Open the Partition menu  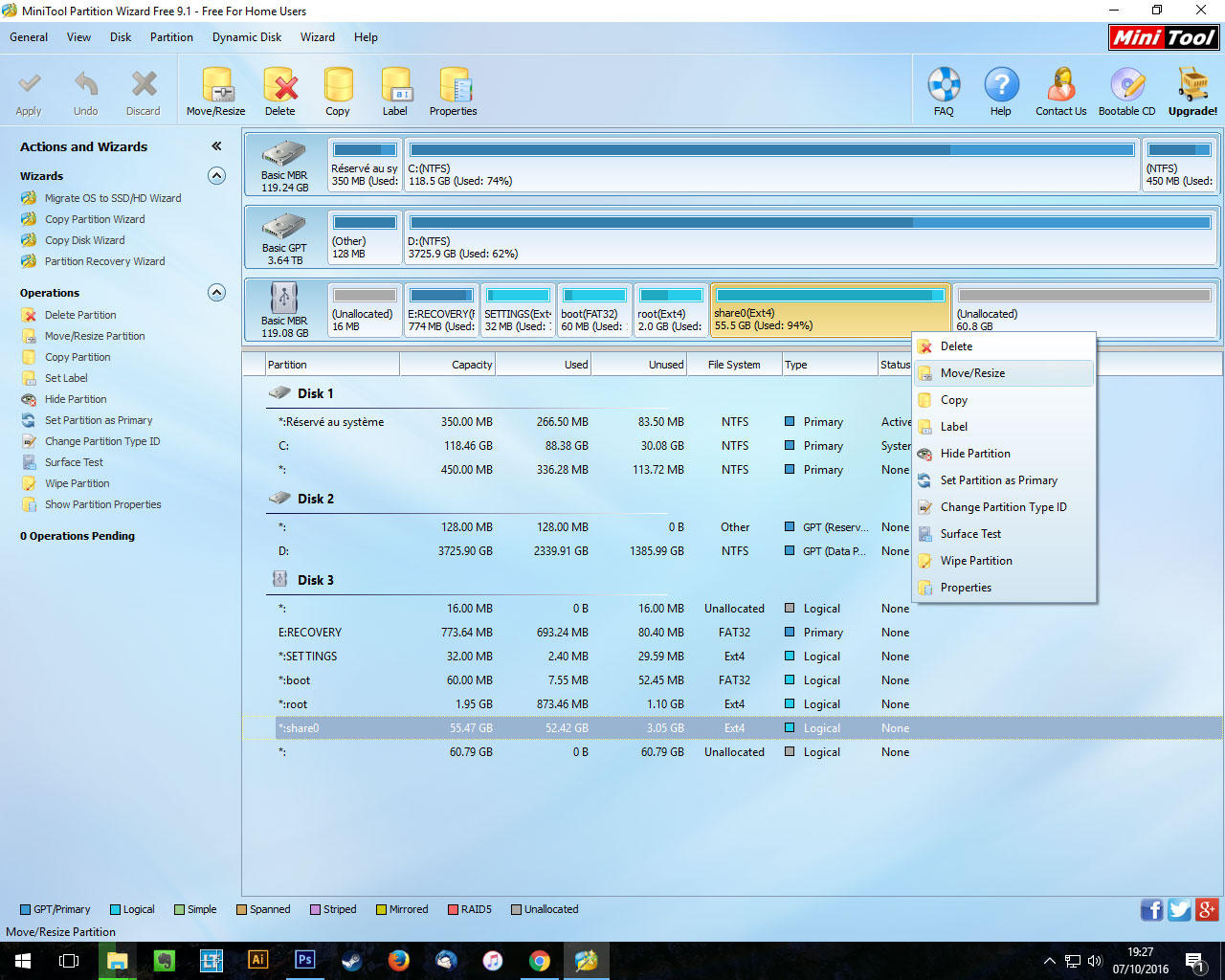[171, 37]
